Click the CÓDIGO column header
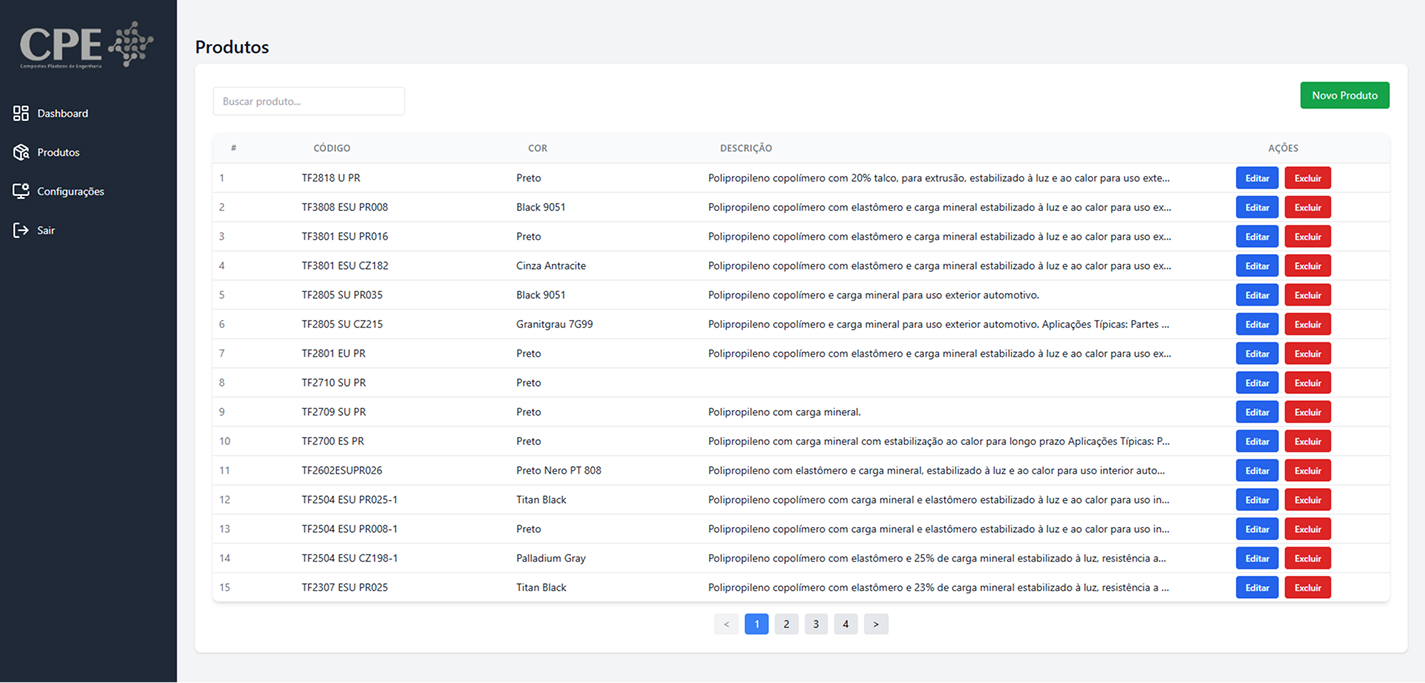The width and height of the screenshot is (1425, 683). pyautogui.click(x=332, y=148)
